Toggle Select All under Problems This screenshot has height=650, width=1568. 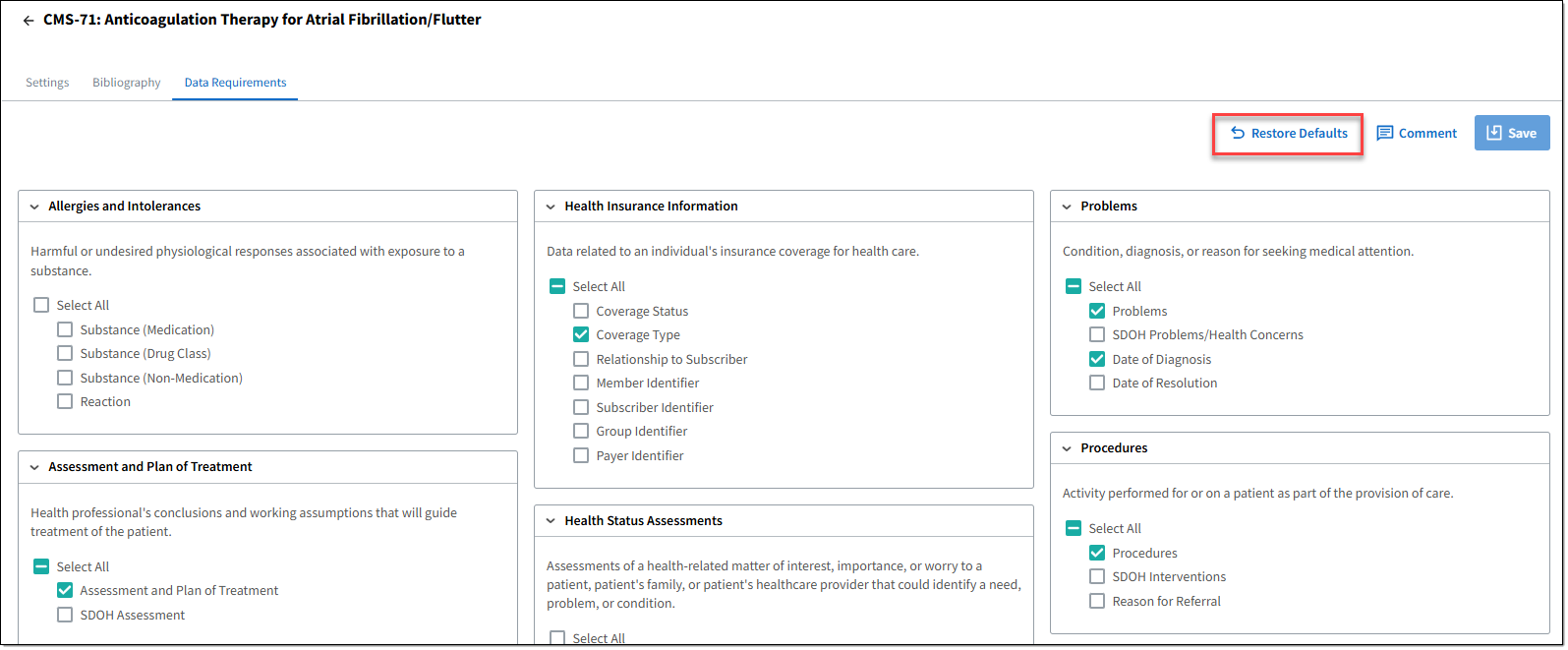(x=1074, y=286)
